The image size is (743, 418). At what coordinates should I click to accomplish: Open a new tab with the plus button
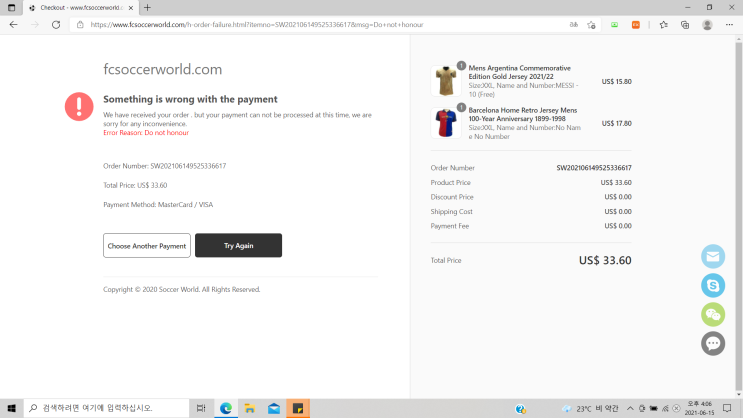[x=147, y=8]
